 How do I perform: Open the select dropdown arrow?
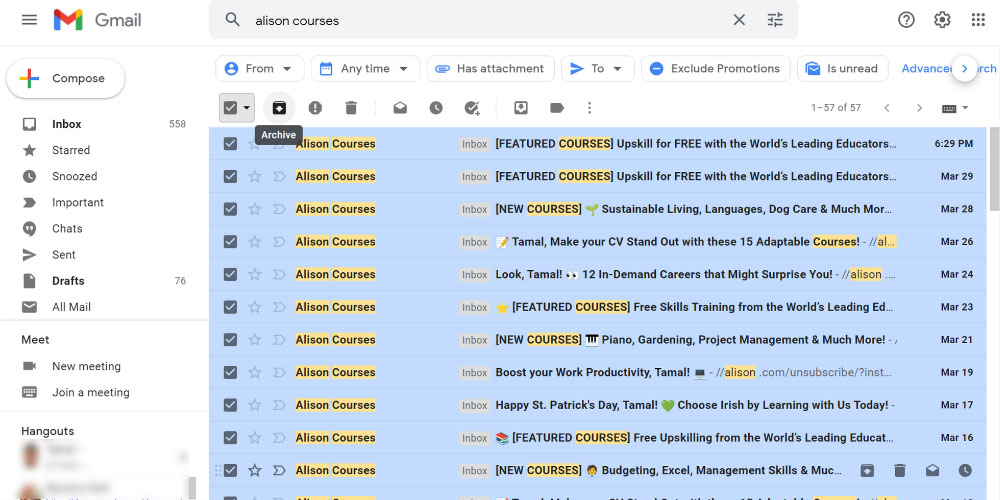click(247, 108)
